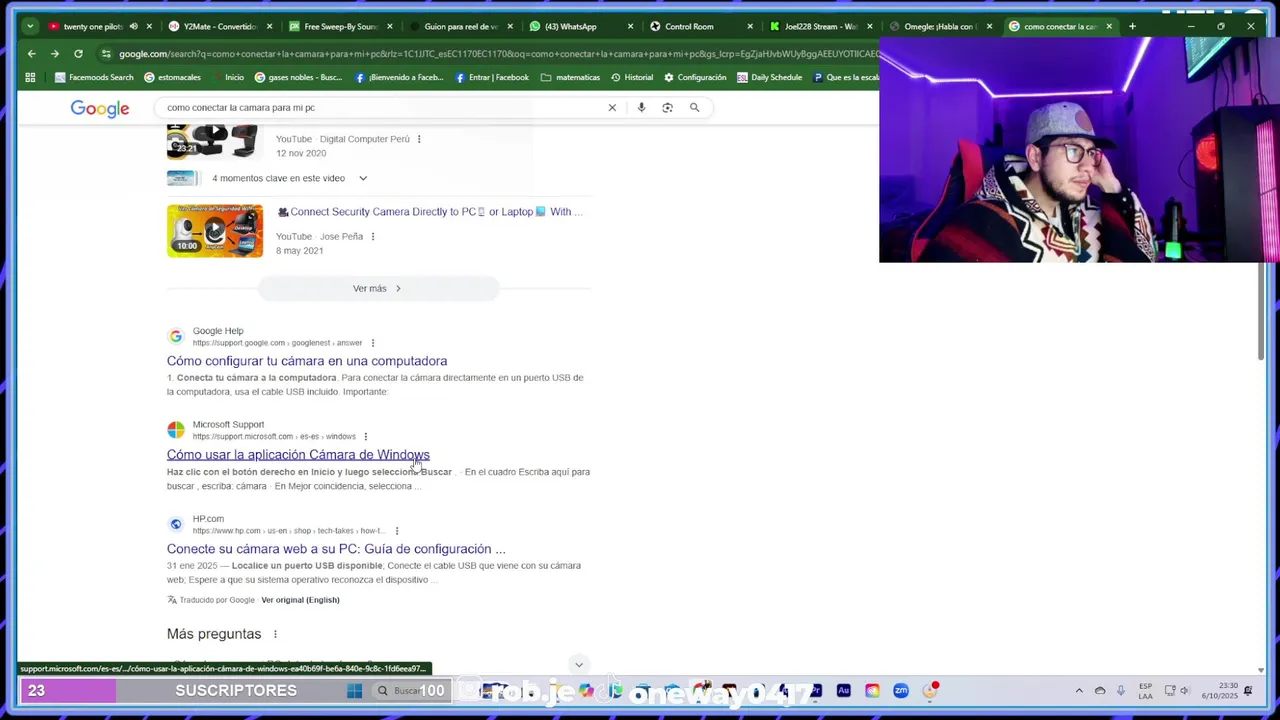Open the Windows Start menu
The width and height of the screenshot is (1280, 720).
[354, 690]
